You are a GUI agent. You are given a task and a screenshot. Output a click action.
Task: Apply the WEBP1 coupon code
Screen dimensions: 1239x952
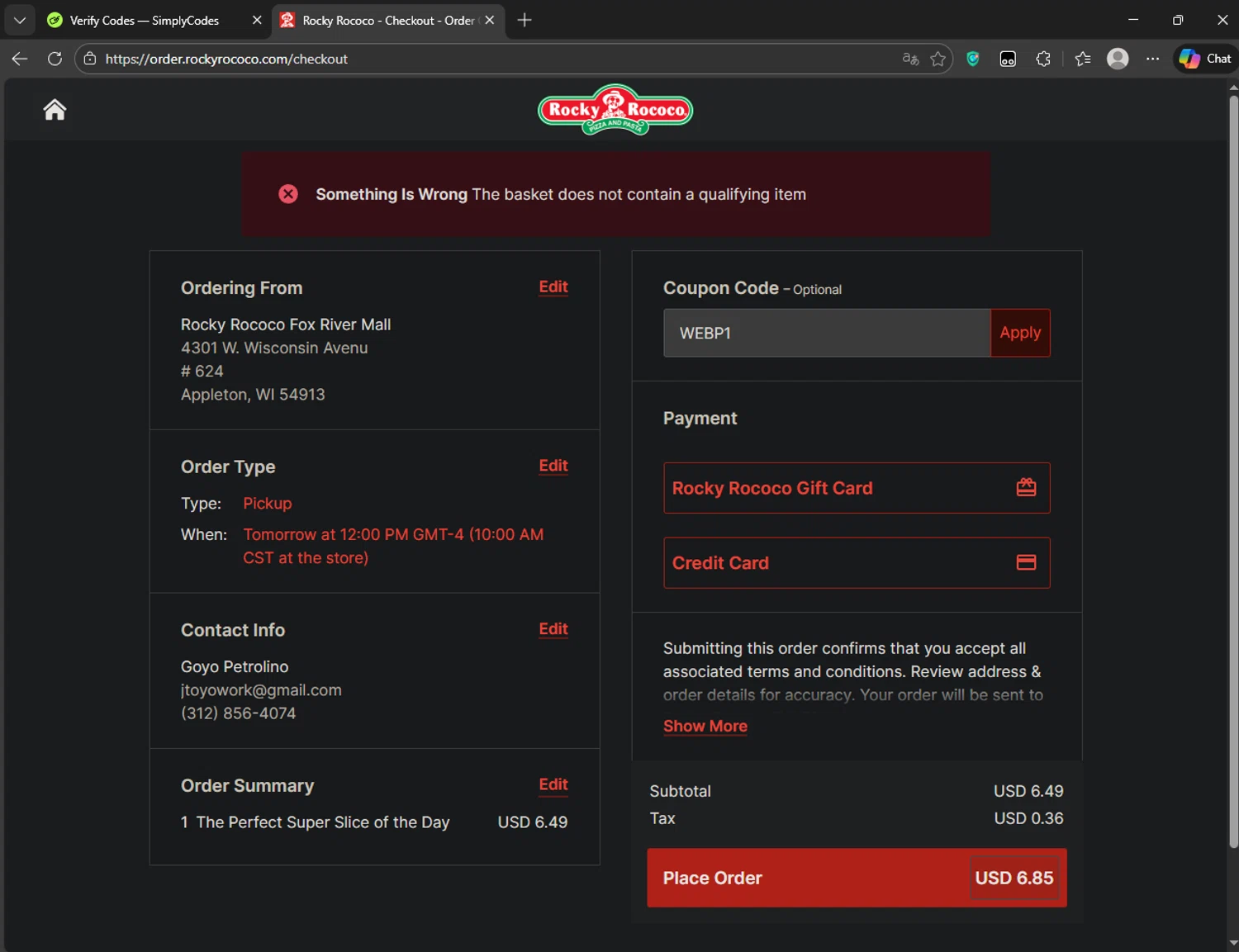1020,333
